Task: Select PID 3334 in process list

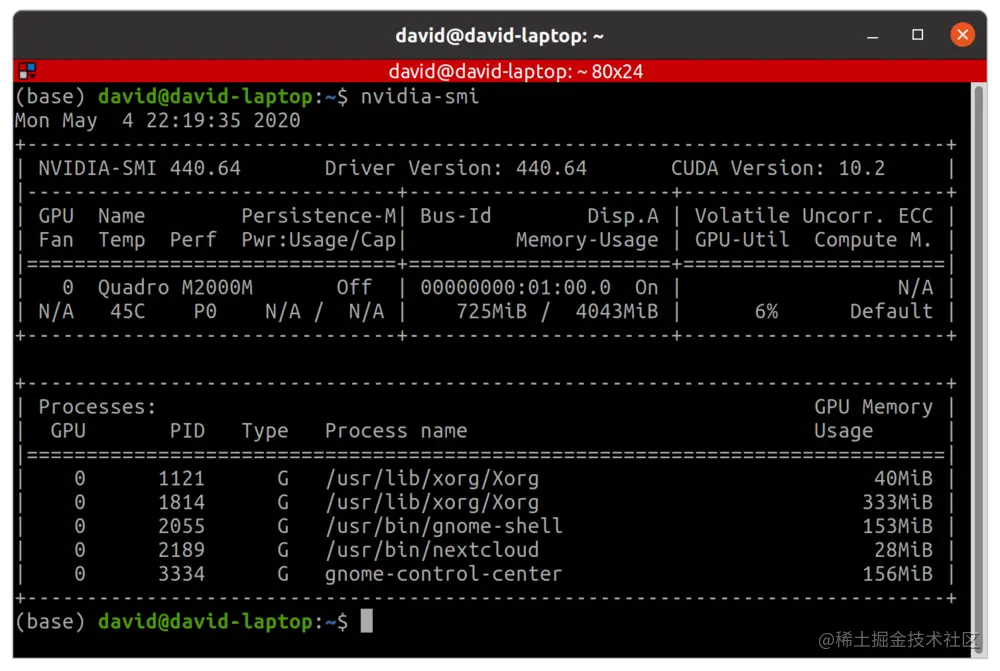Action: [181, 574]
